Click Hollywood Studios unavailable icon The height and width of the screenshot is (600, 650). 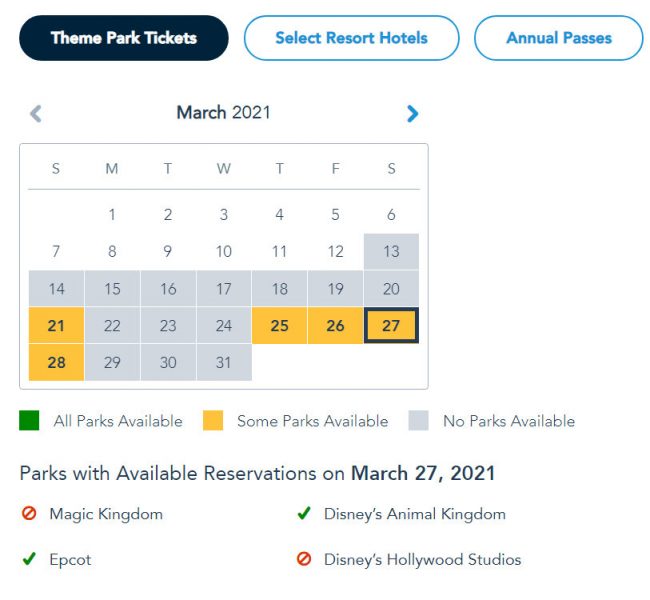(304, 559)
